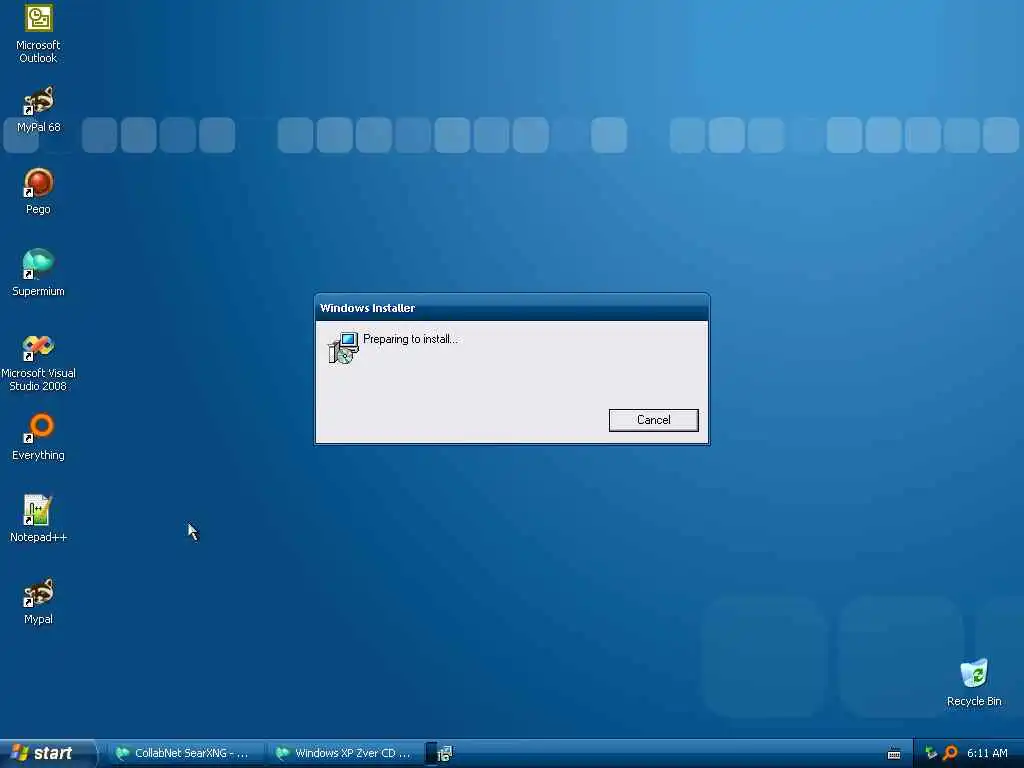
Task: Open the Start menu
Action: click(x=47, y=753)
